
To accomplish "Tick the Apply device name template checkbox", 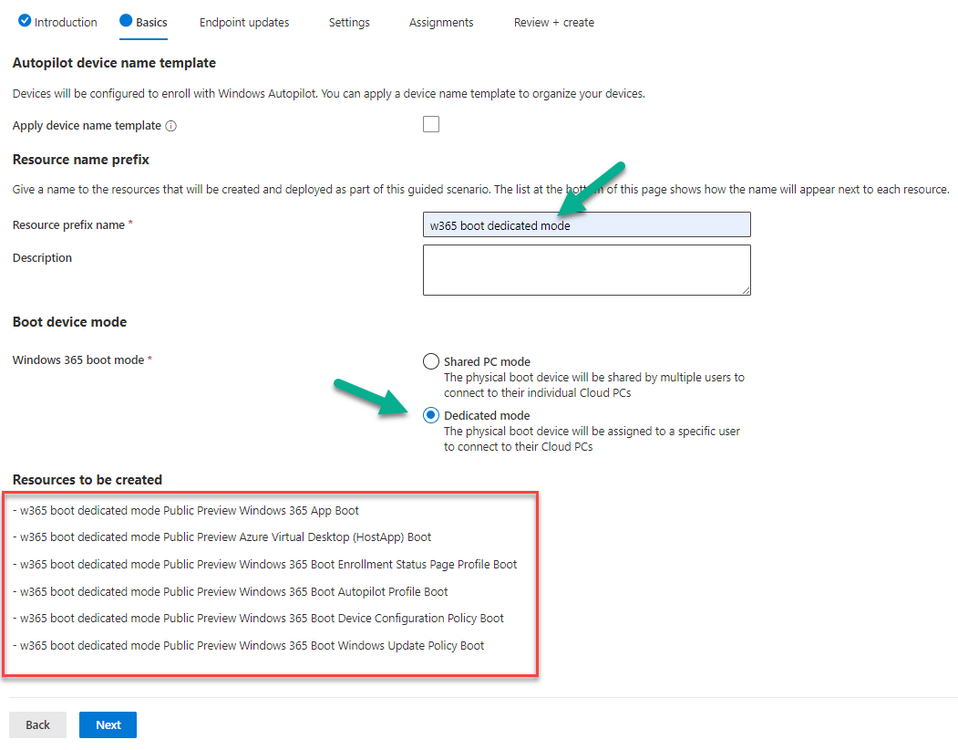I will pyautogui.click(x=431, y=124).
